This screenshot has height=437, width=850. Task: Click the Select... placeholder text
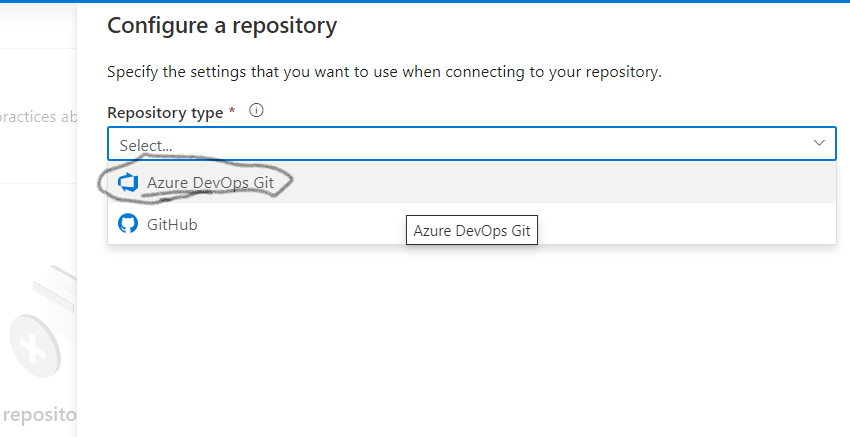pyautogui.click(x=146, y=145)
